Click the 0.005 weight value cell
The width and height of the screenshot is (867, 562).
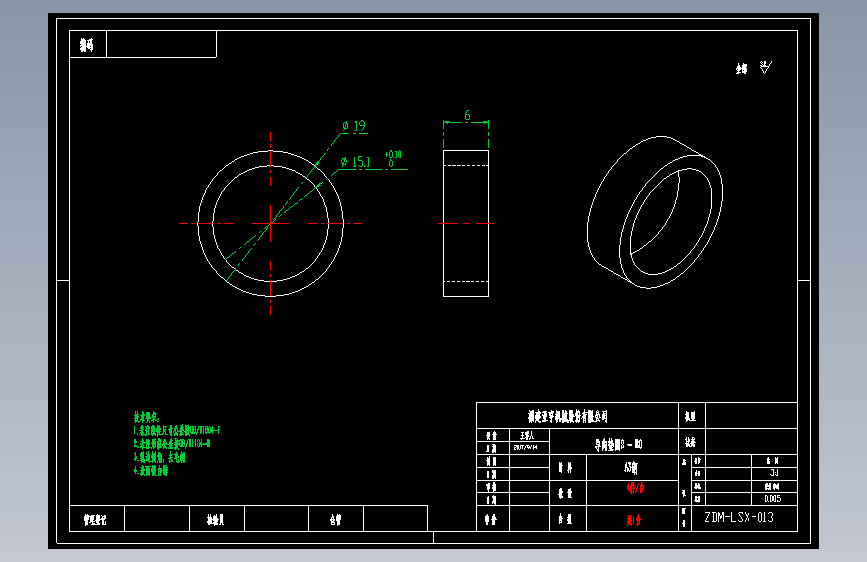774,499
